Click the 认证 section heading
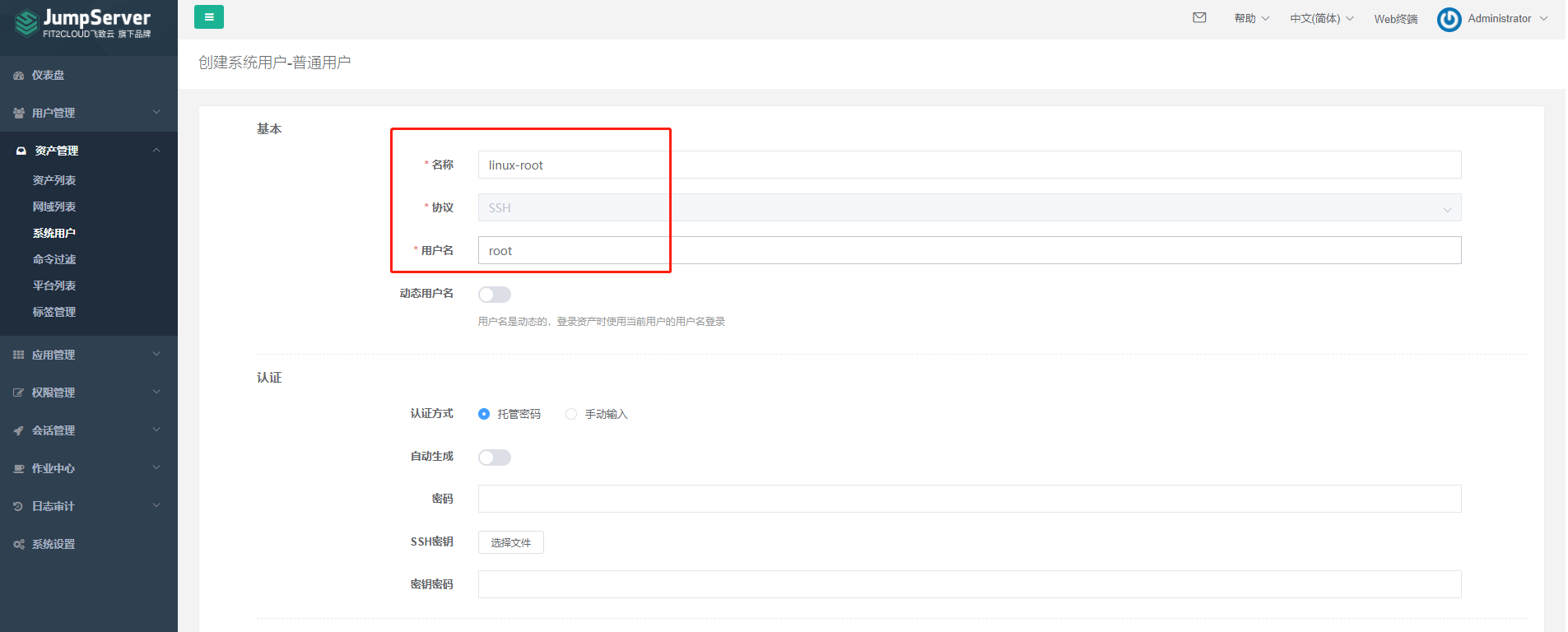Screen dimensions: 1568x632 tap(269, 378)
